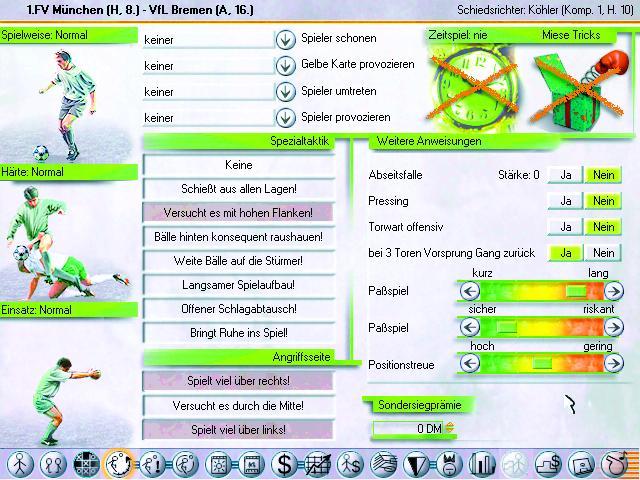Click right arrow of Positionstreue slider
This screenshot has width=640, height=480.
(613, 363)
